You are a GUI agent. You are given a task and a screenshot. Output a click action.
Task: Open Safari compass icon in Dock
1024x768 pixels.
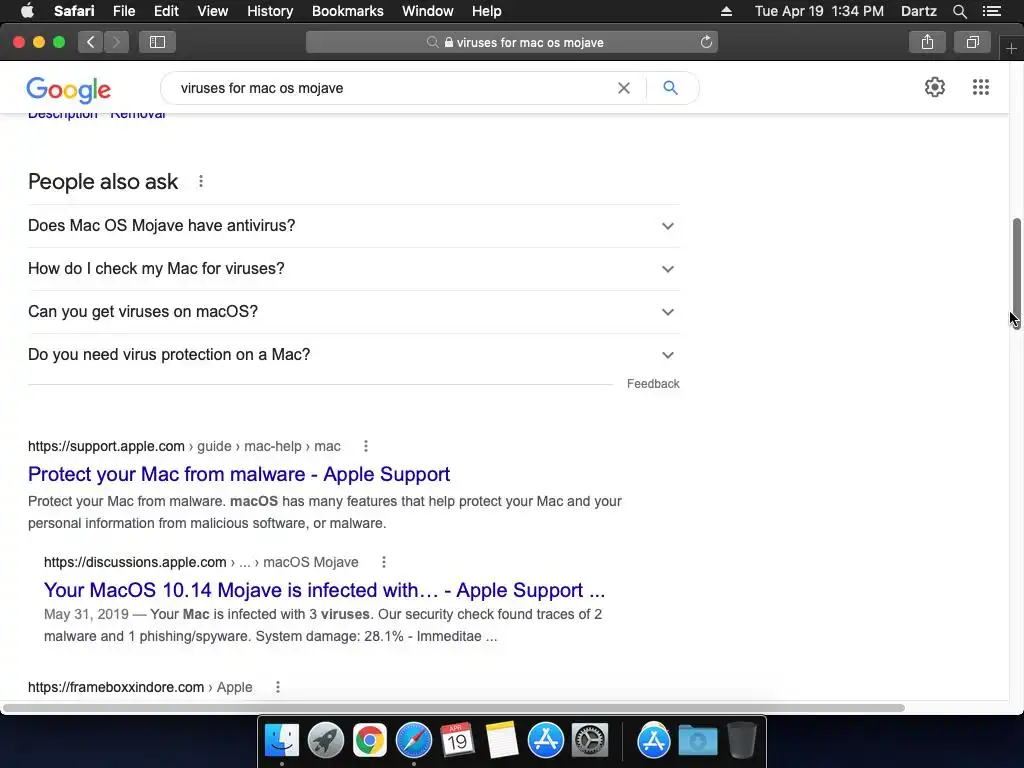tap(413, 741)
